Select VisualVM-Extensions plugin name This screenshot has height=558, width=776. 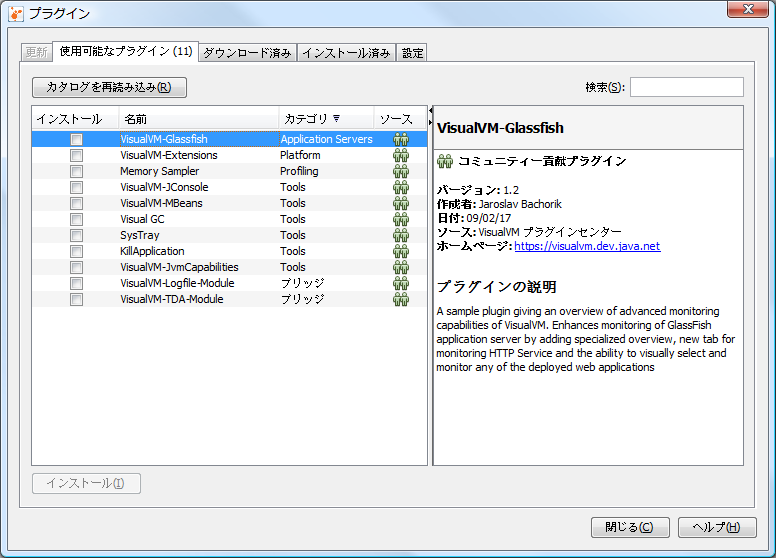point(169,155)
